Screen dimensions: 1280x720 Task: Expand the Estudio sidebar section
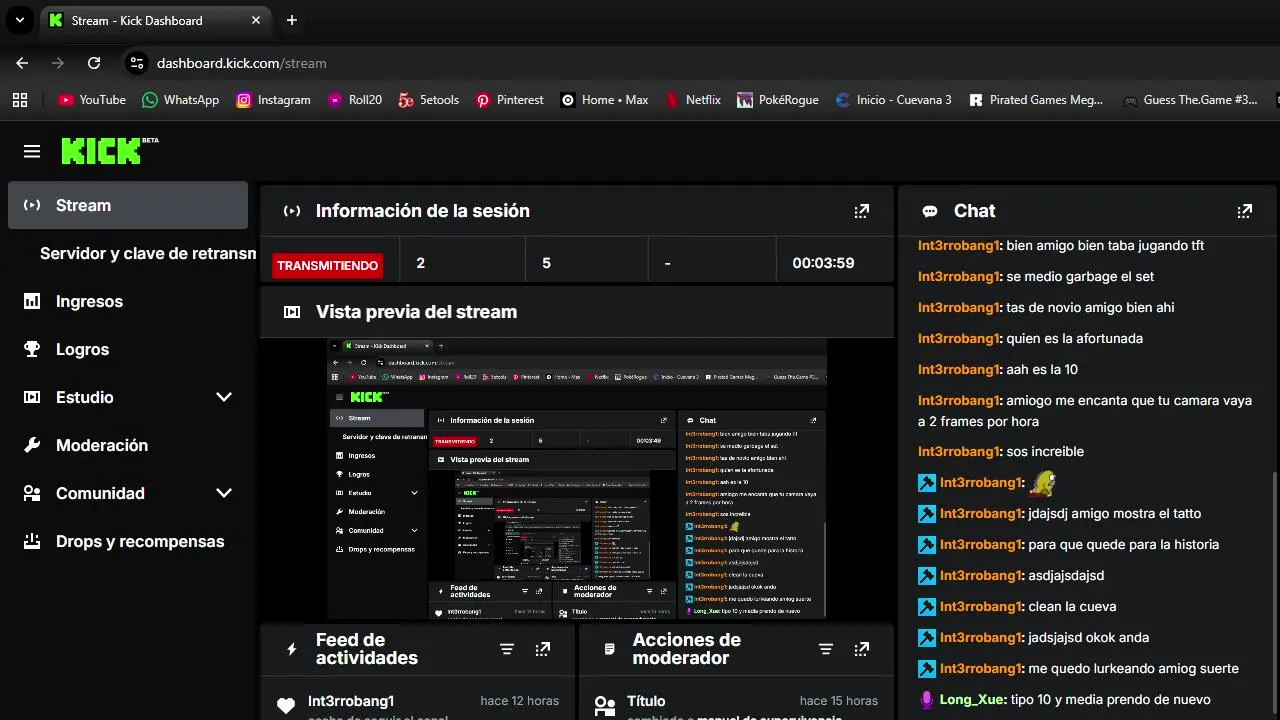coord(224,397)
